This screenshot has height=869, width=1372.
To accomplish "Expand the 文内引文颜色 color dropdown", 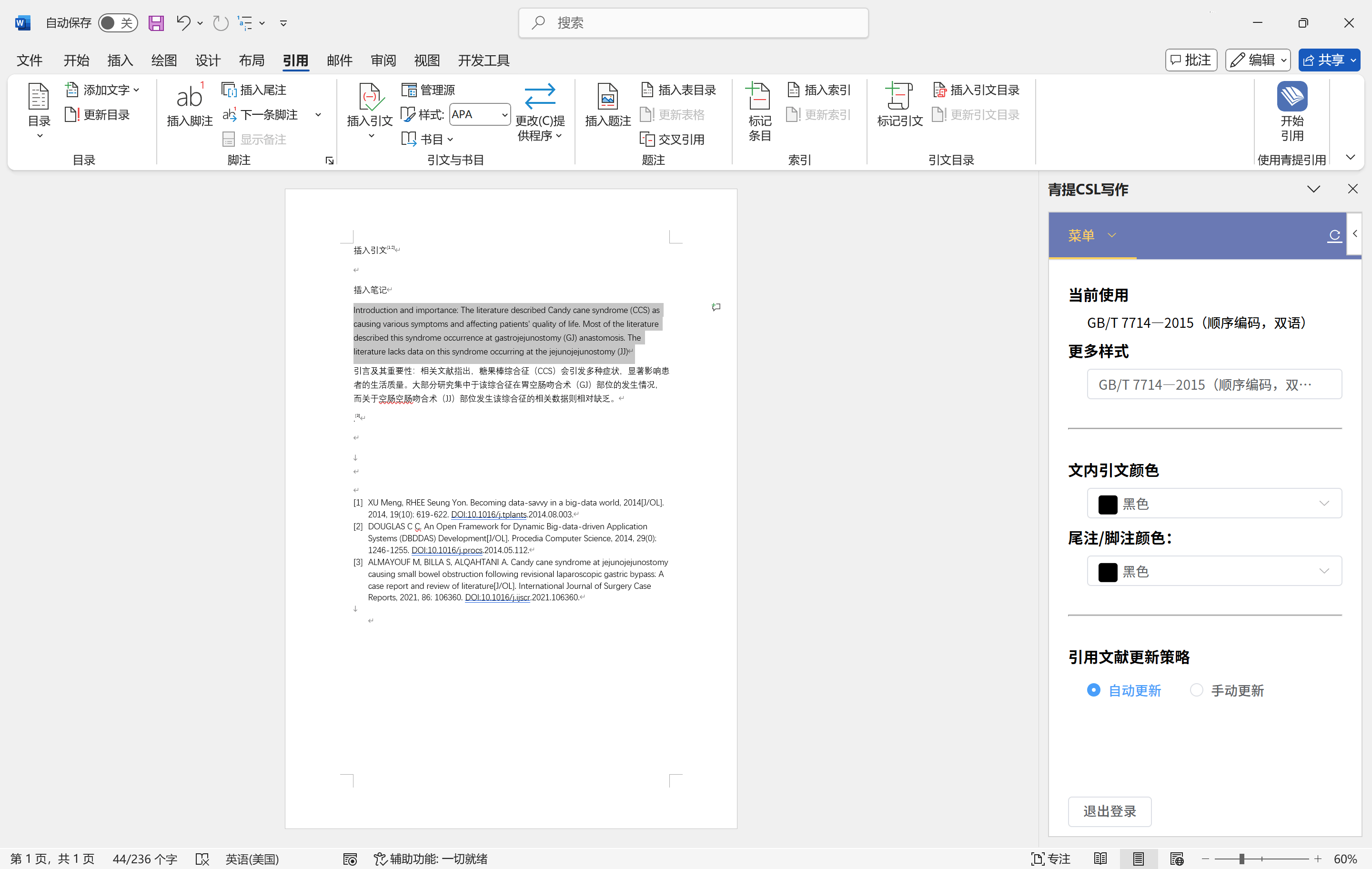I will (x=1323, y=503).
